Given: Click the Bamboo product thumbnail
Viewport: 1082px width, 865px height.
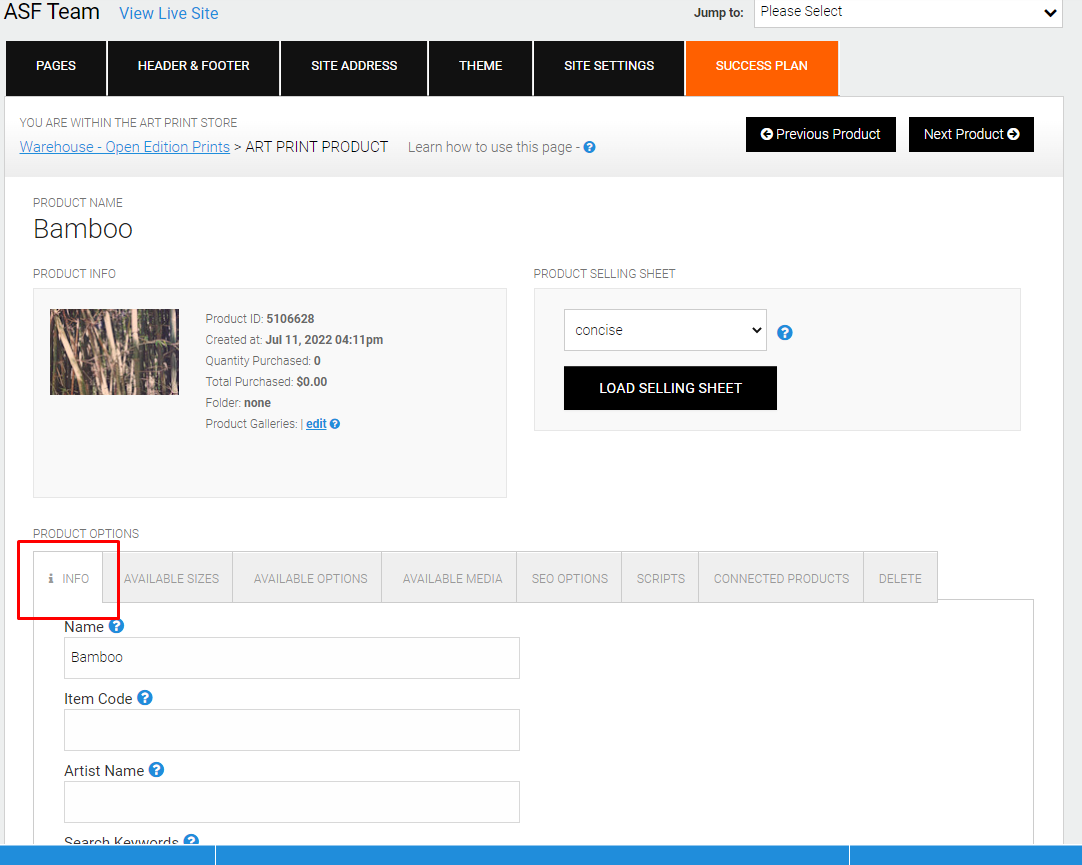Looking at the screenshot, I should 114,352.
